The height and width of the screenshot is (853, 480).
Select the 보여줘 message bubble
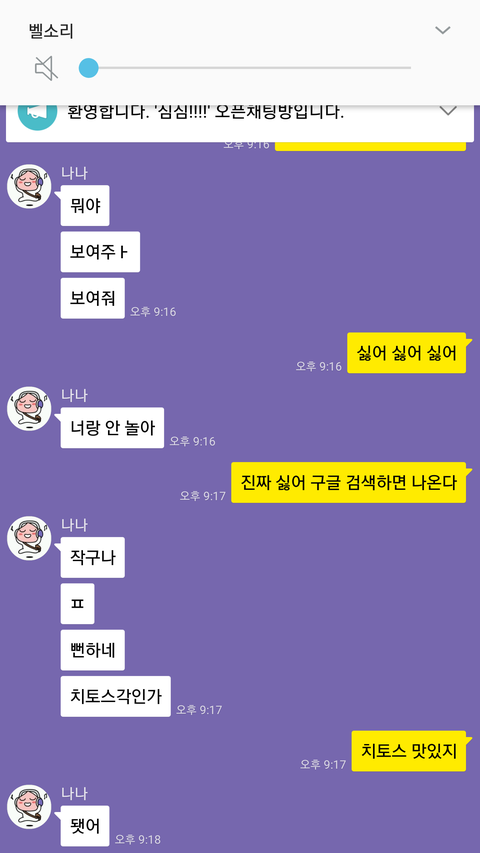pyautogui.click(x=93, y=298)
